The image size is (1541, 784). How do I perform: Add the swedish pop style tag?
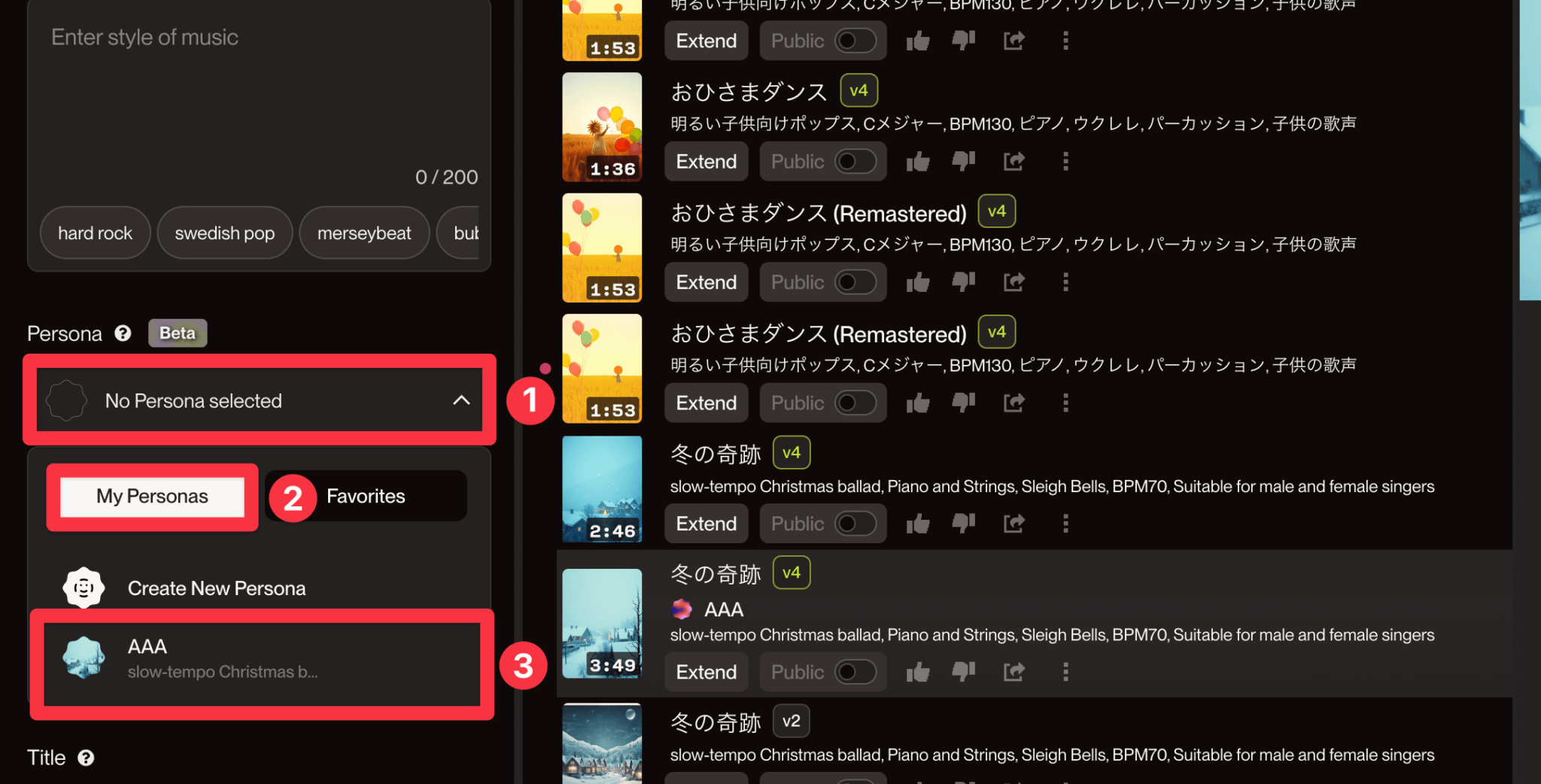[224, 233]
